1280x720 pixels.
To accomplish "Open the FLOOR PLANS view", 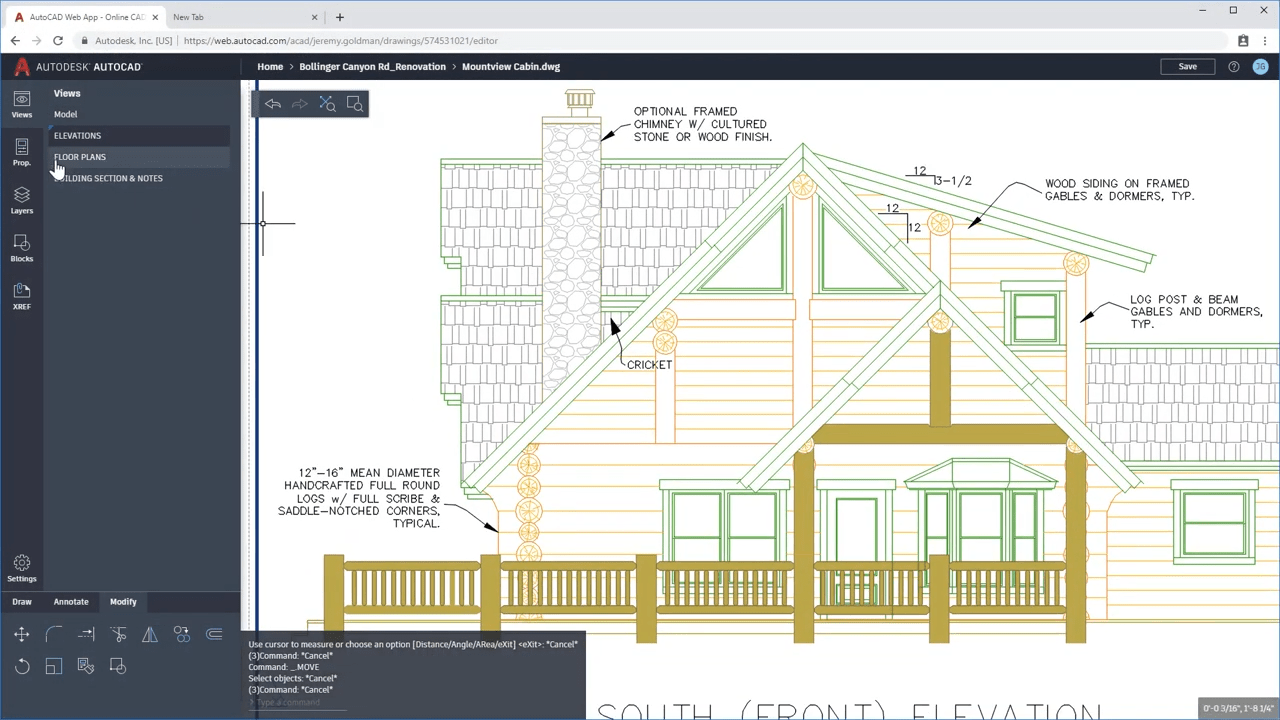I will click(79, 157).
